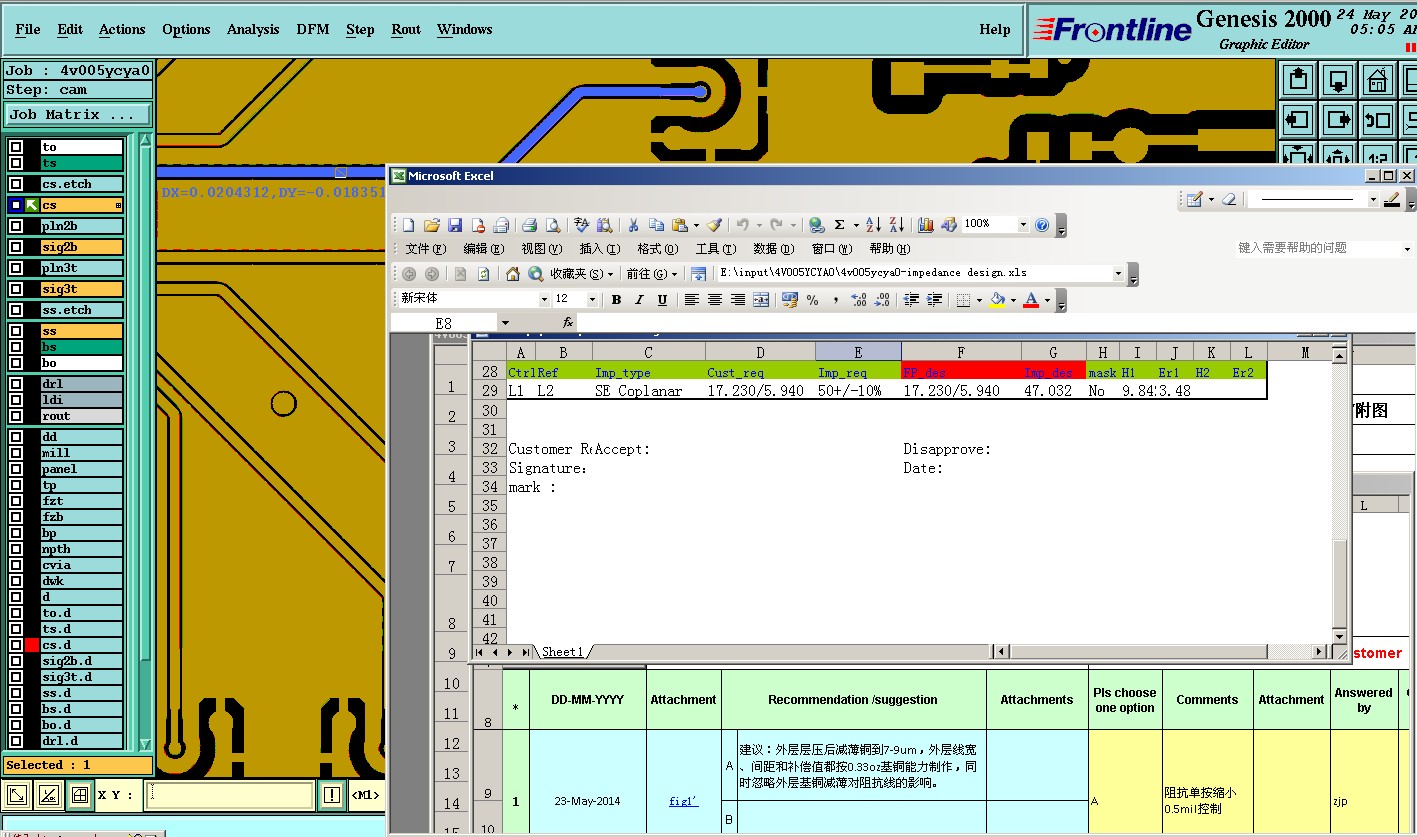Click the Center align icon in Excel

point(715,300)
